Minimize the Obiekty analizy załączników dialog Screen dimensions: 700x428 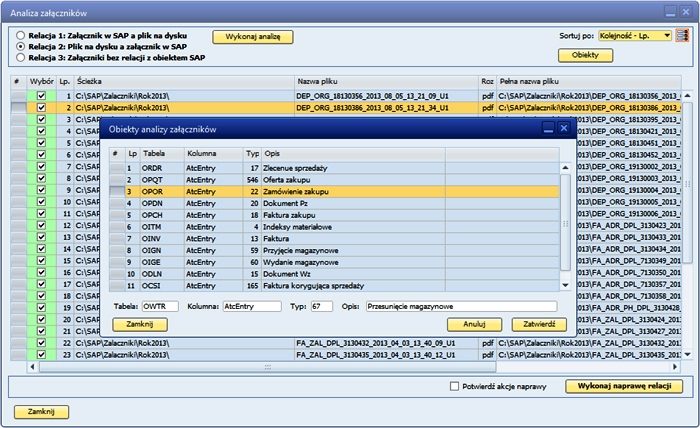coord(548,129)
